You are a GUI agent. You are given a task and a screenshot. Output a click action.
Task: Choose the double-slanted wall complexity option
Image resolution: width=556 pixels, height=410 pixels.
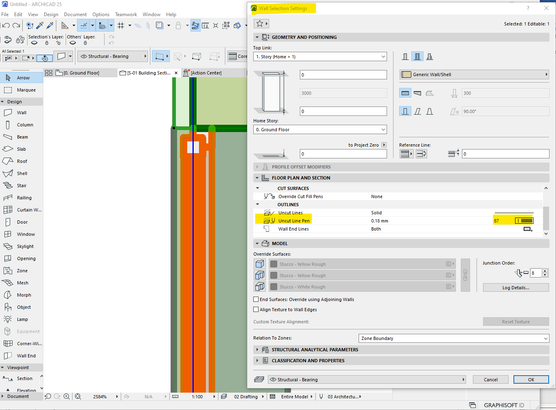coord(429,111)
